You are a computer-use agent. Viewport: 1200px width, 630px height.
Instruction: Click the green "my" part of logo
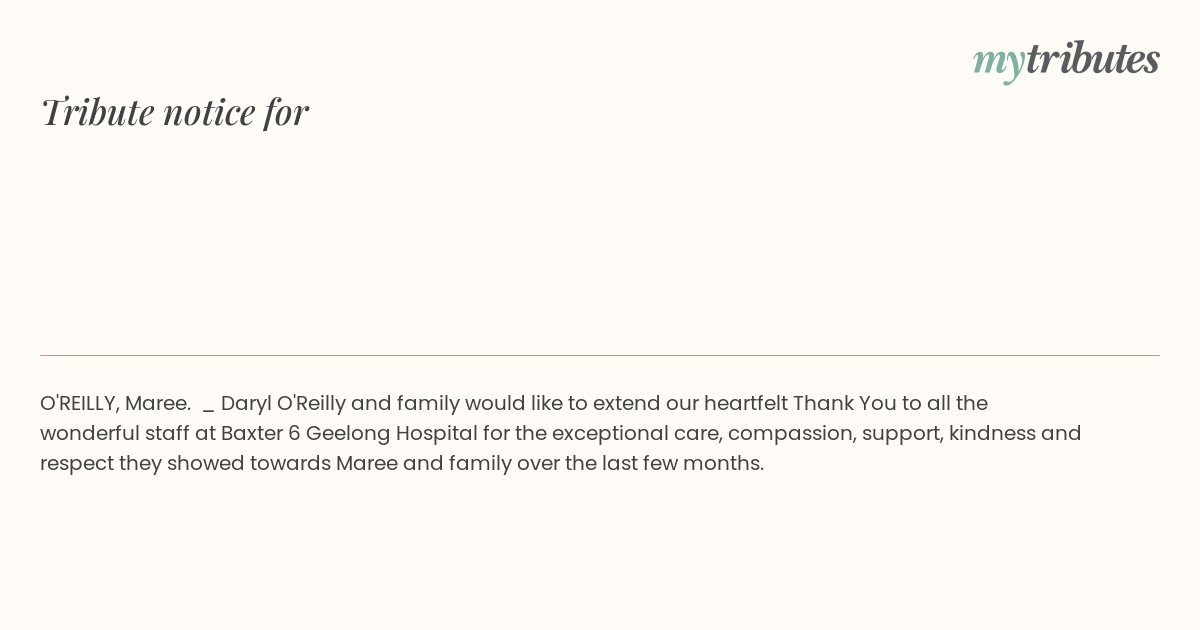pyautogui.click(x=998, y=61)
